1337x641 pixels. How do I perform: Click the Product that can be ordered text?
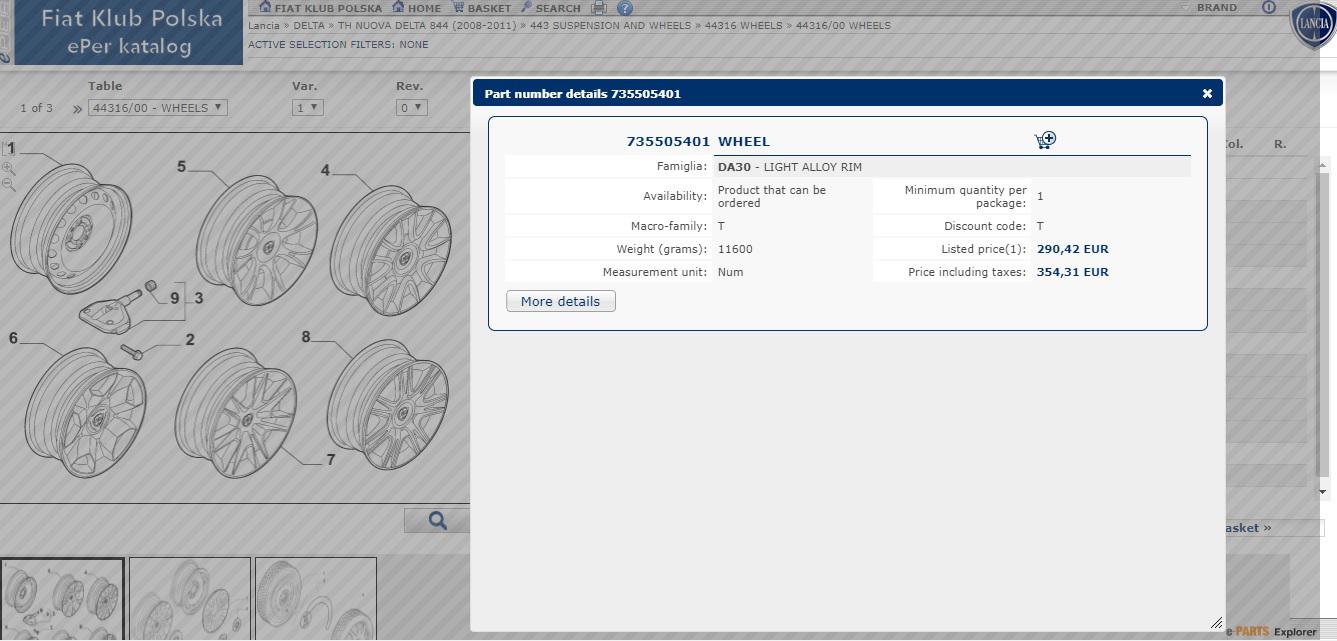coord(772,196)
